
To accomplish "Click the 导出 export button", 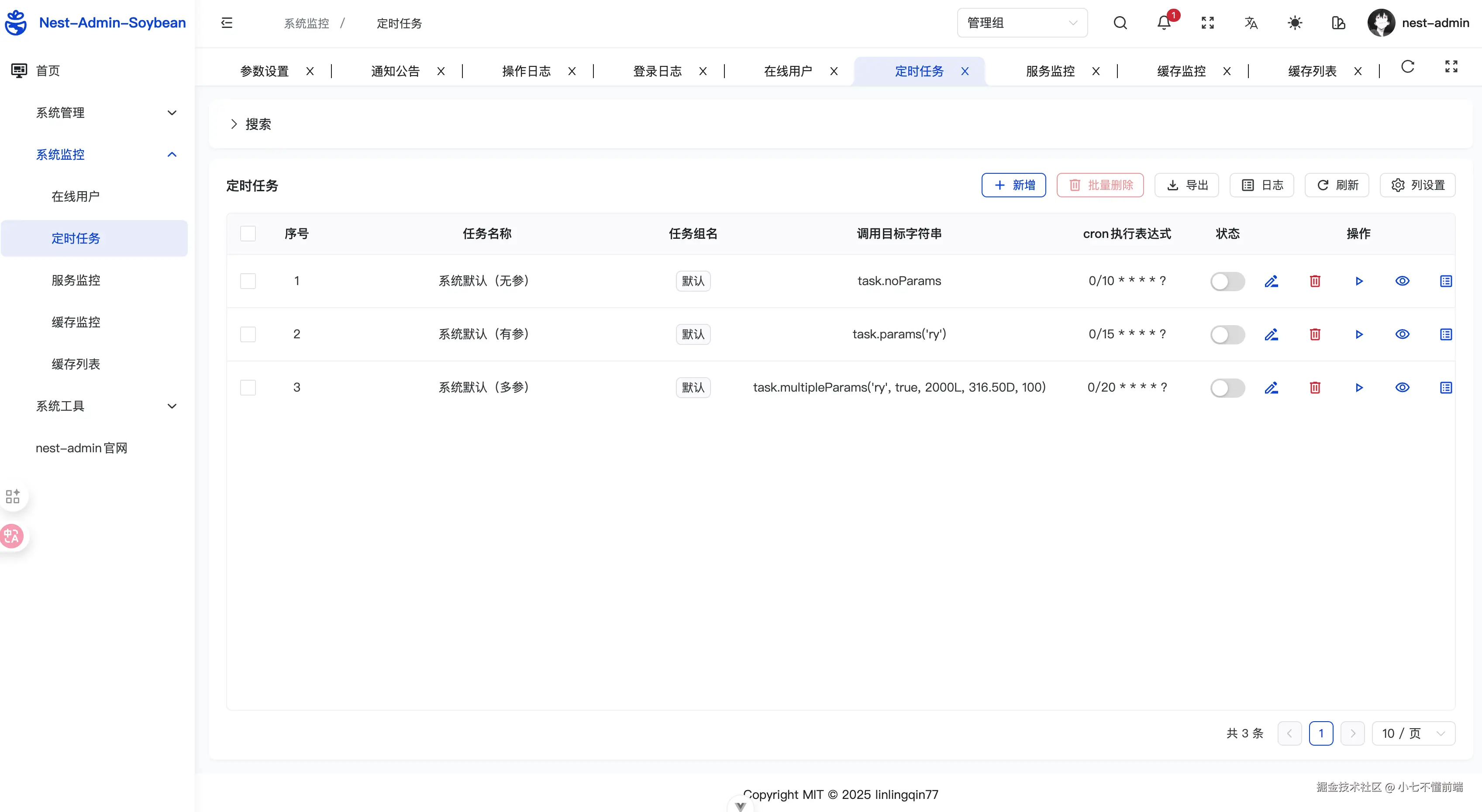I will point(1186,185).
